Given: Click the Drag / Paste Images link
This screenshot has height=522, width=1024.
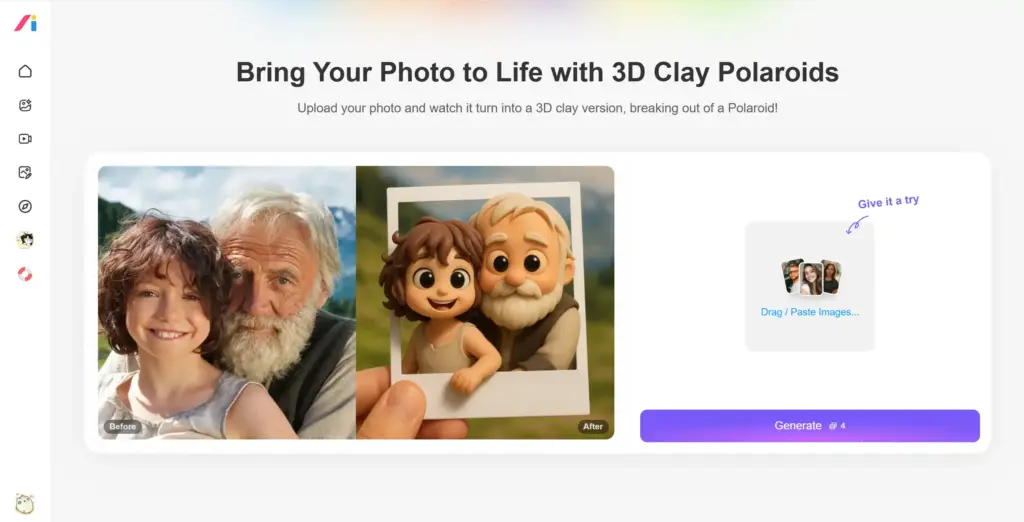Looking at the screenshot, I should click(810, 312).
